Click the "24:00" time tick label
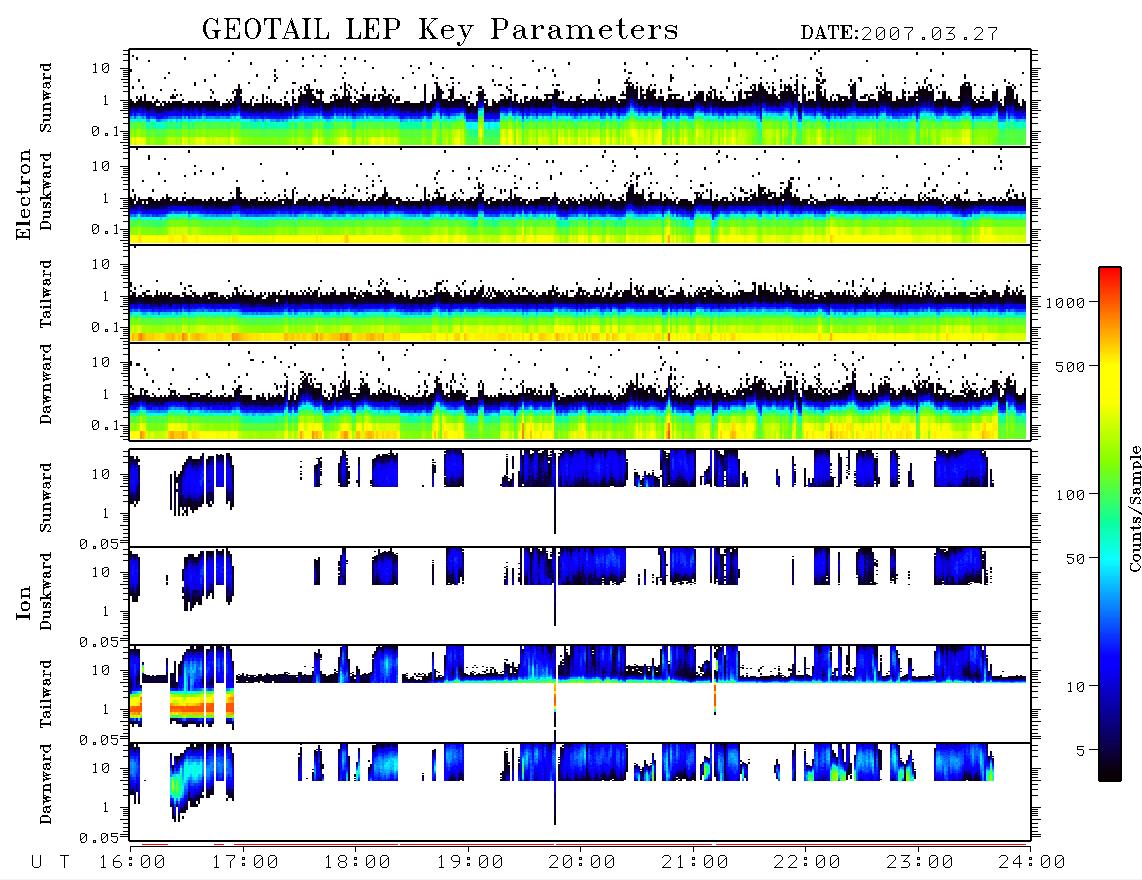Image resolution: width=1142 pixels, height=880 pixels. (1032, 863)
